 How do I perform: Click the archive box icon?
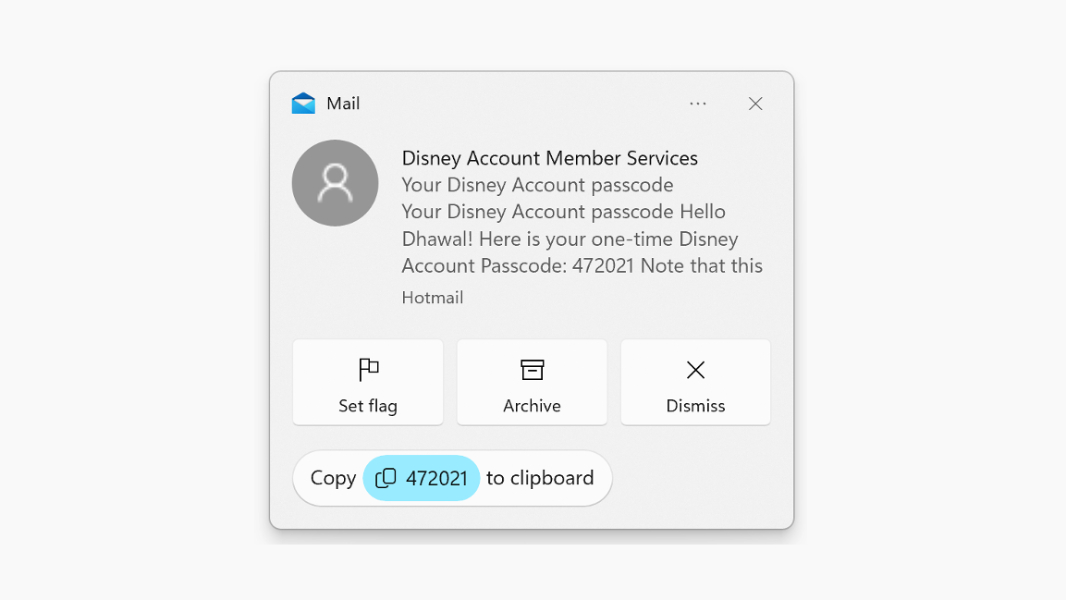[x=532, y=370]
